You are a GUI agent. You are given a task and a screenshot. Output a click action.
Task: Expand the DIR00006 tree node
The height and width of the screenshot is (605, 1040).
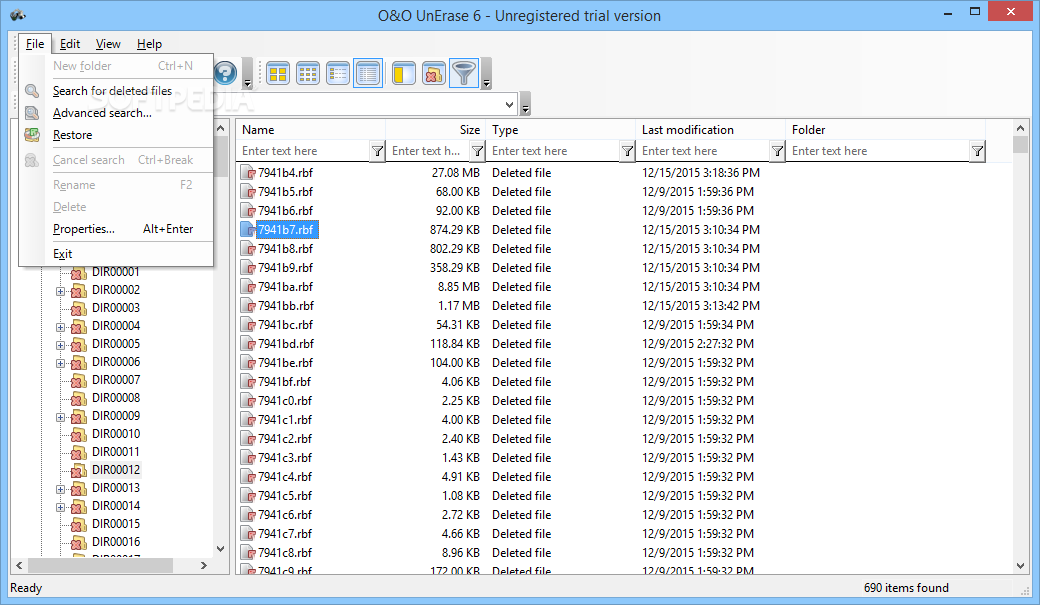click(x=60, y=363)
